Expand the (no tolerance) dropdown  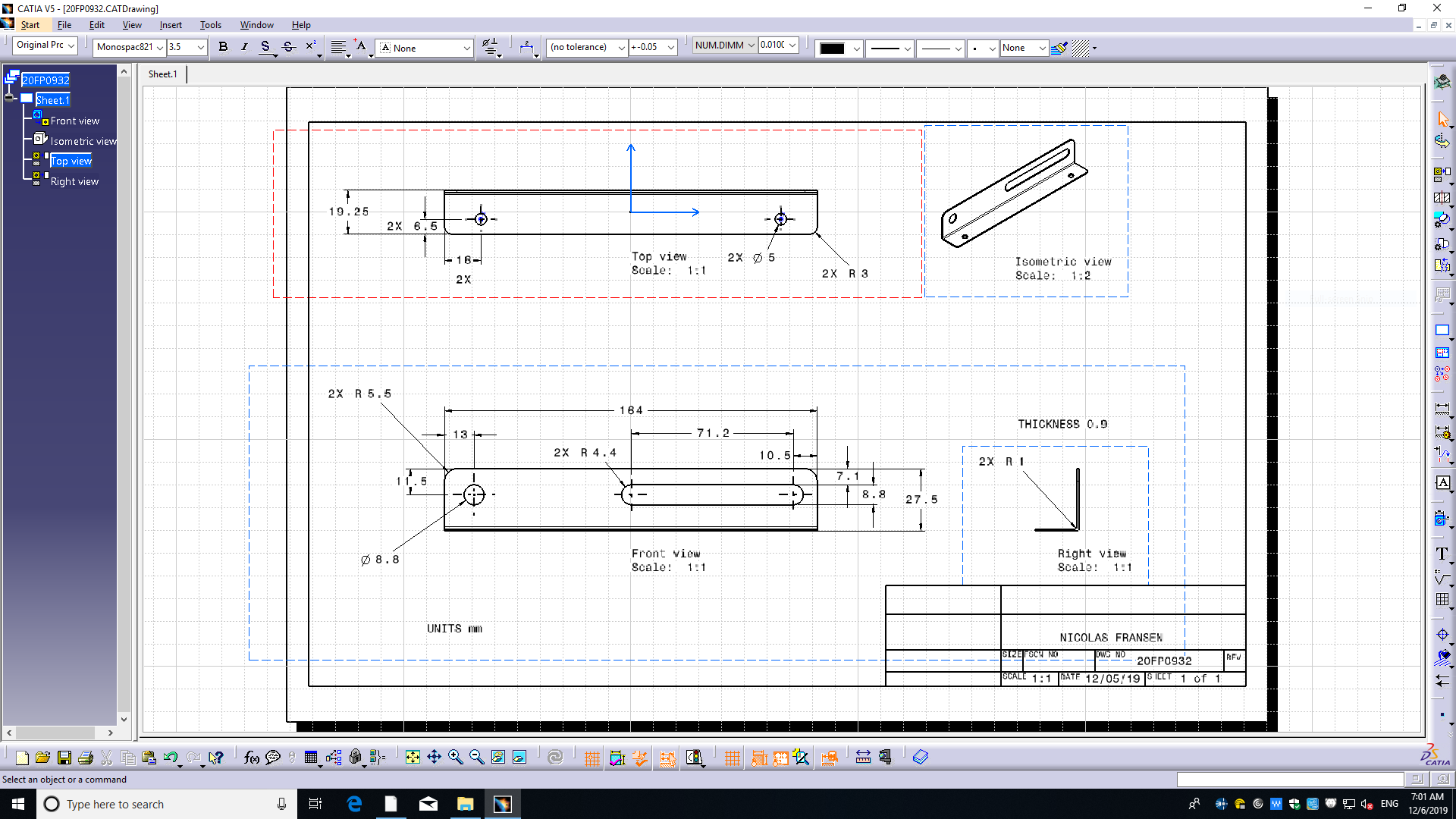(621, 47)
